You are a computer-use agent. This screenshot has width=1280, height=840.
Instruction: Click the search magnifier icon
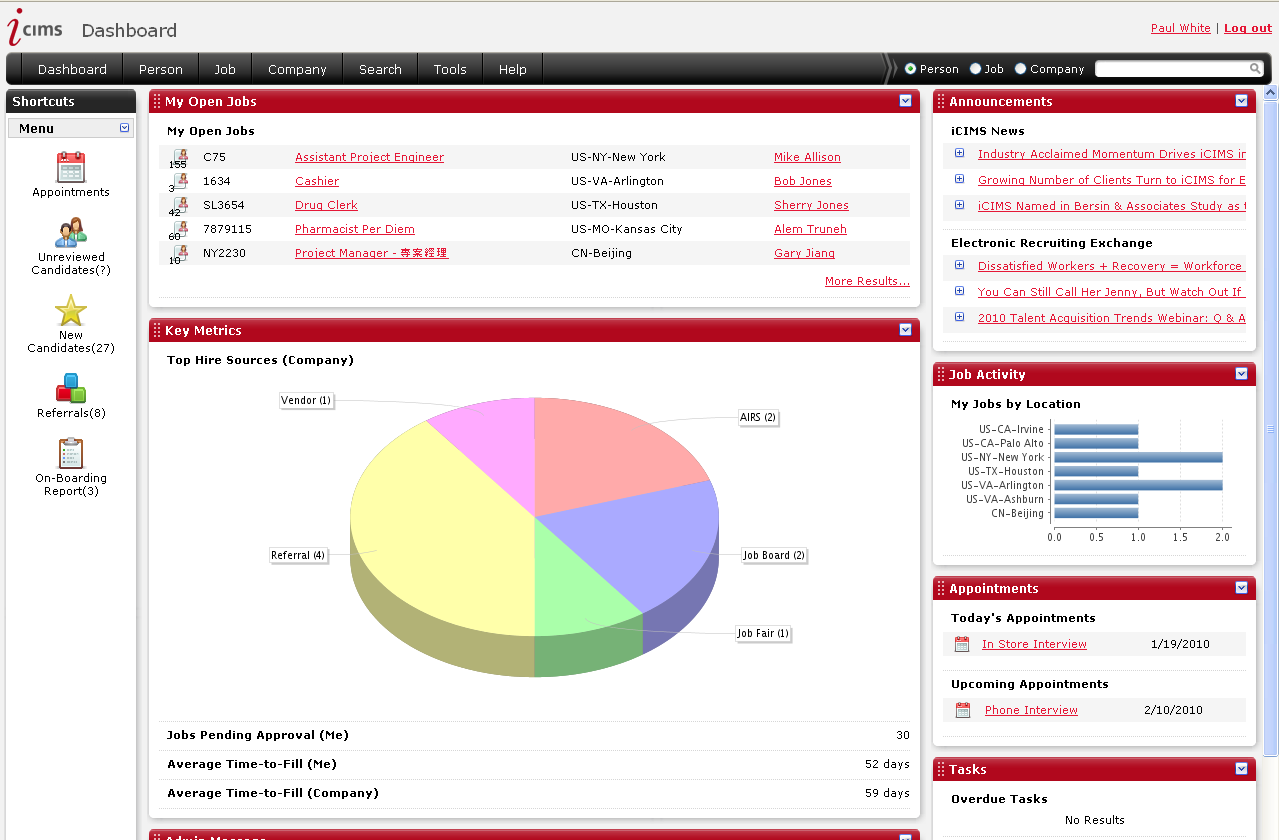coord(1255,69)
